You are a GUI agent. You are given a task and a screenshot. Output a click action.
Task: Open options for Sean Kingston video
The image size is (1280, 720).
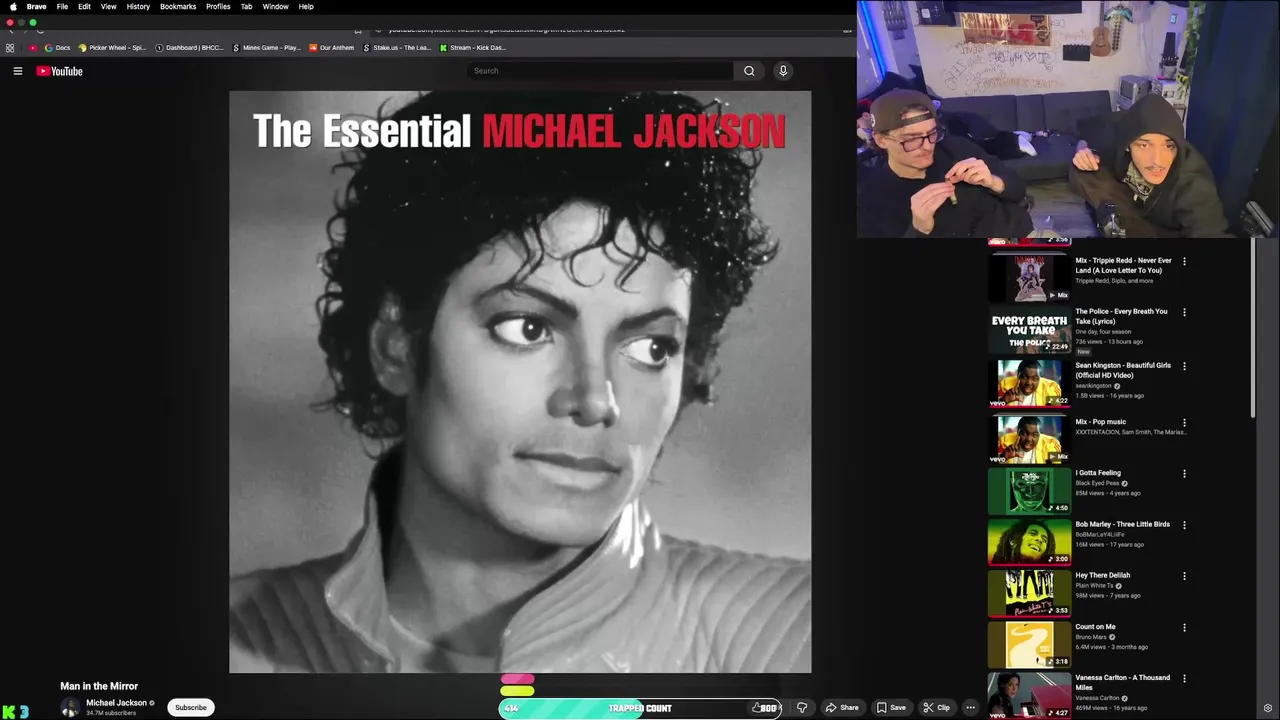(x=1184, y=366)
